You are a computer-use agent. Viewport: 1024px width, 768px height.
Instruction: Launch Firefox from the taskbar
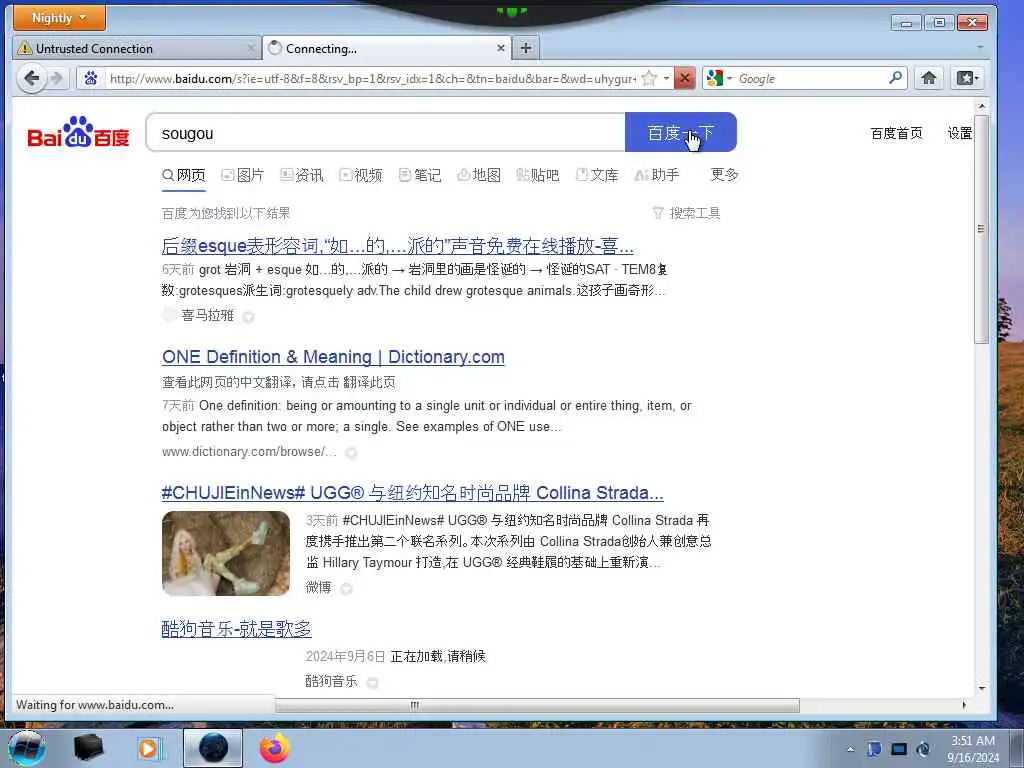(274, 748)
